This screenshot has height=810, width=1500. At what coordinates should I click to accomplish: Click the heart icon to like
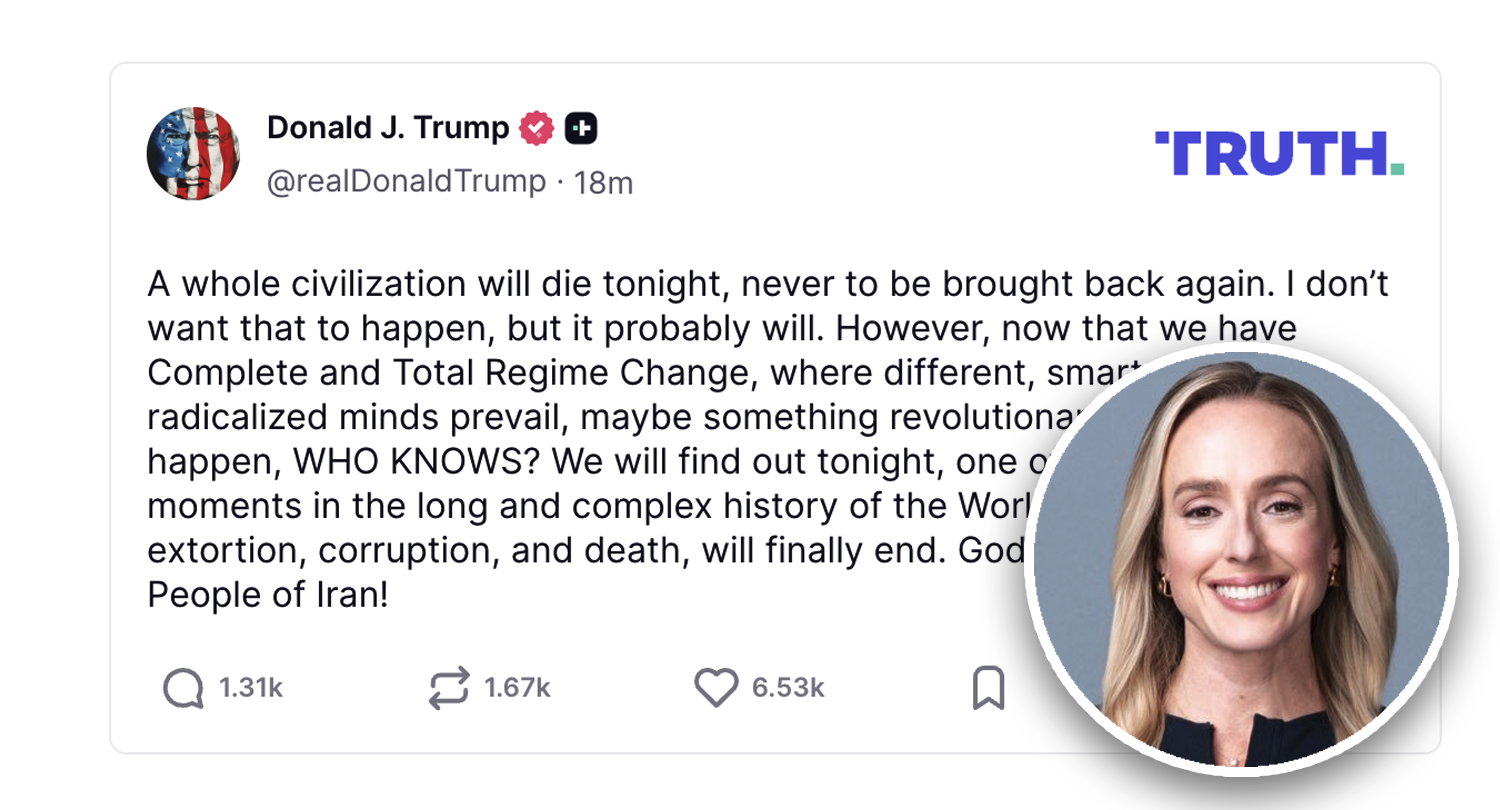tap(718, 686)
